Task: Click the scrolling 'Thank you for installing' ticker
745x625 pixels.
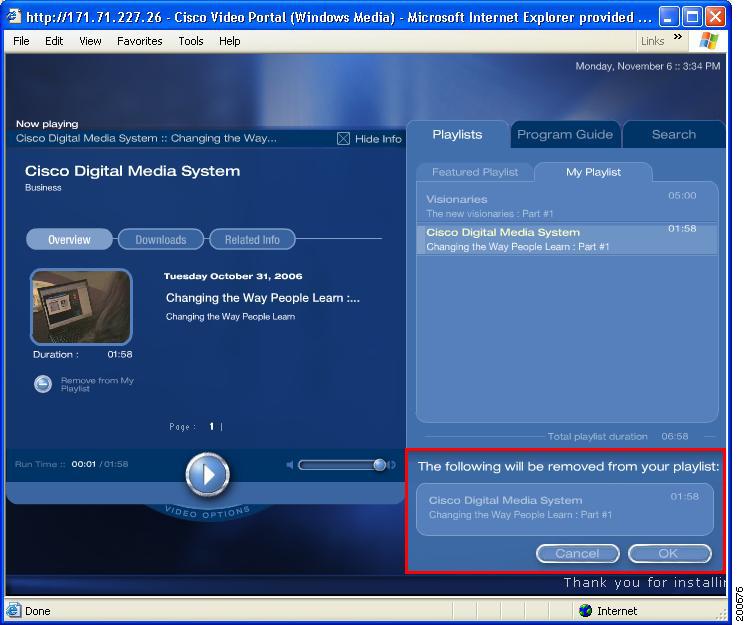Action: [644, 583]
